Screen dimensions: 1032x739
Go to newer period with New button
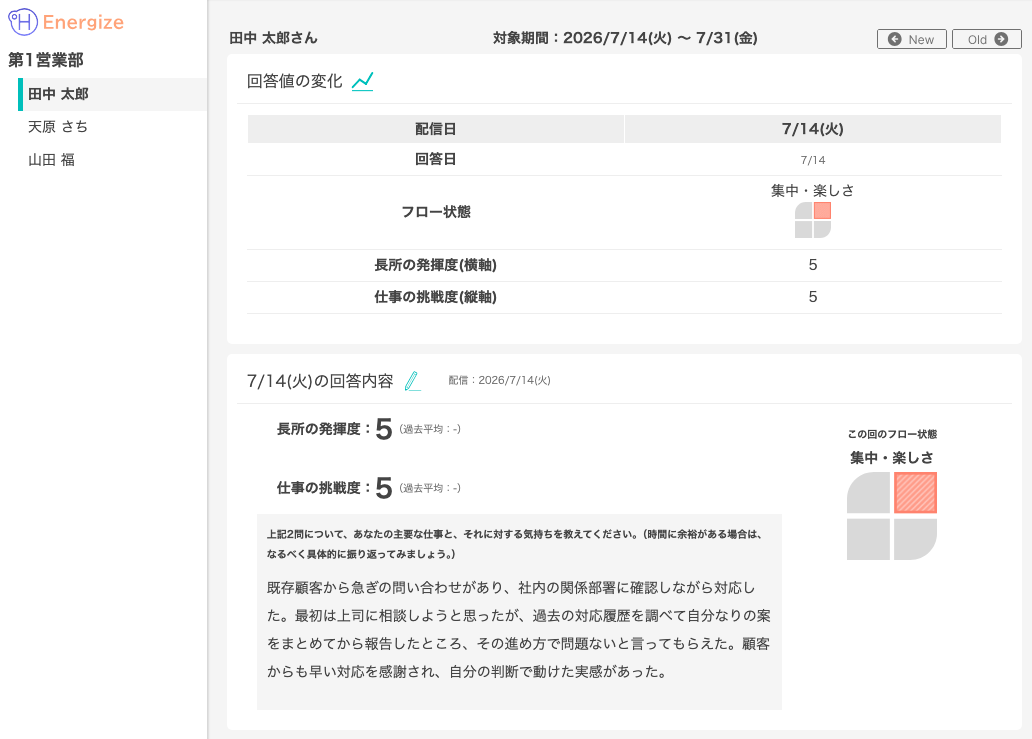click(912, 39)
